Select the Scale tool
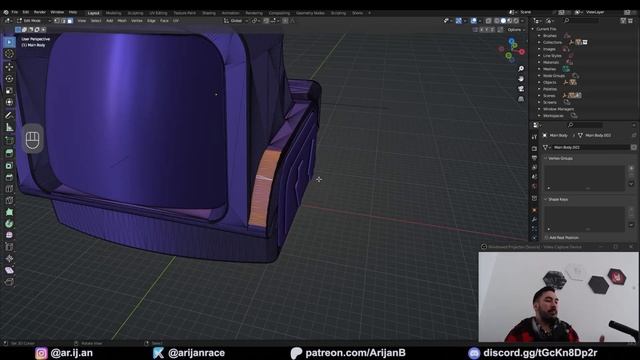 (9, 90)
